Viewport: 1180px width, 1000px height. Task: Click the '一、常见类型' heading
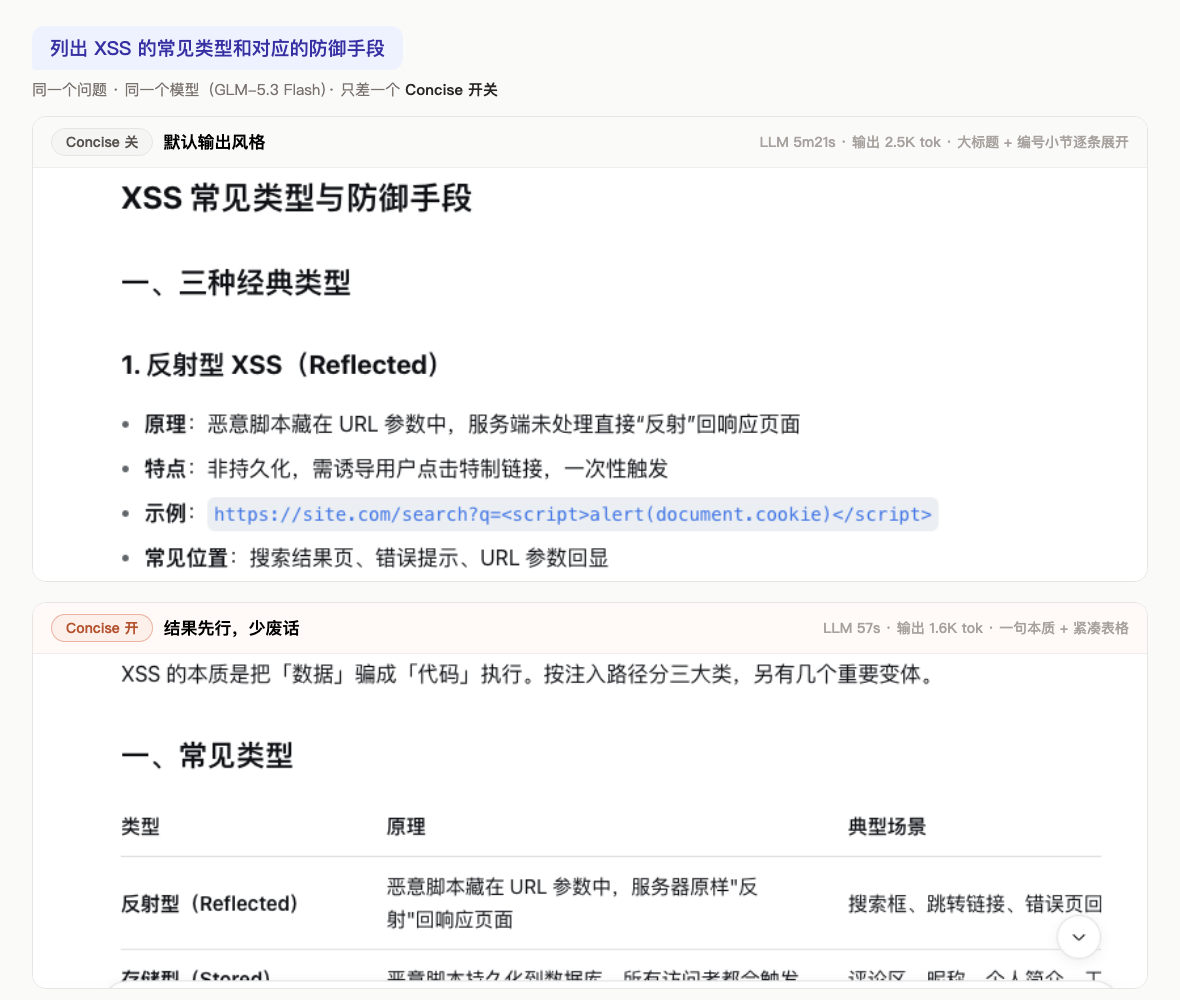208,755
